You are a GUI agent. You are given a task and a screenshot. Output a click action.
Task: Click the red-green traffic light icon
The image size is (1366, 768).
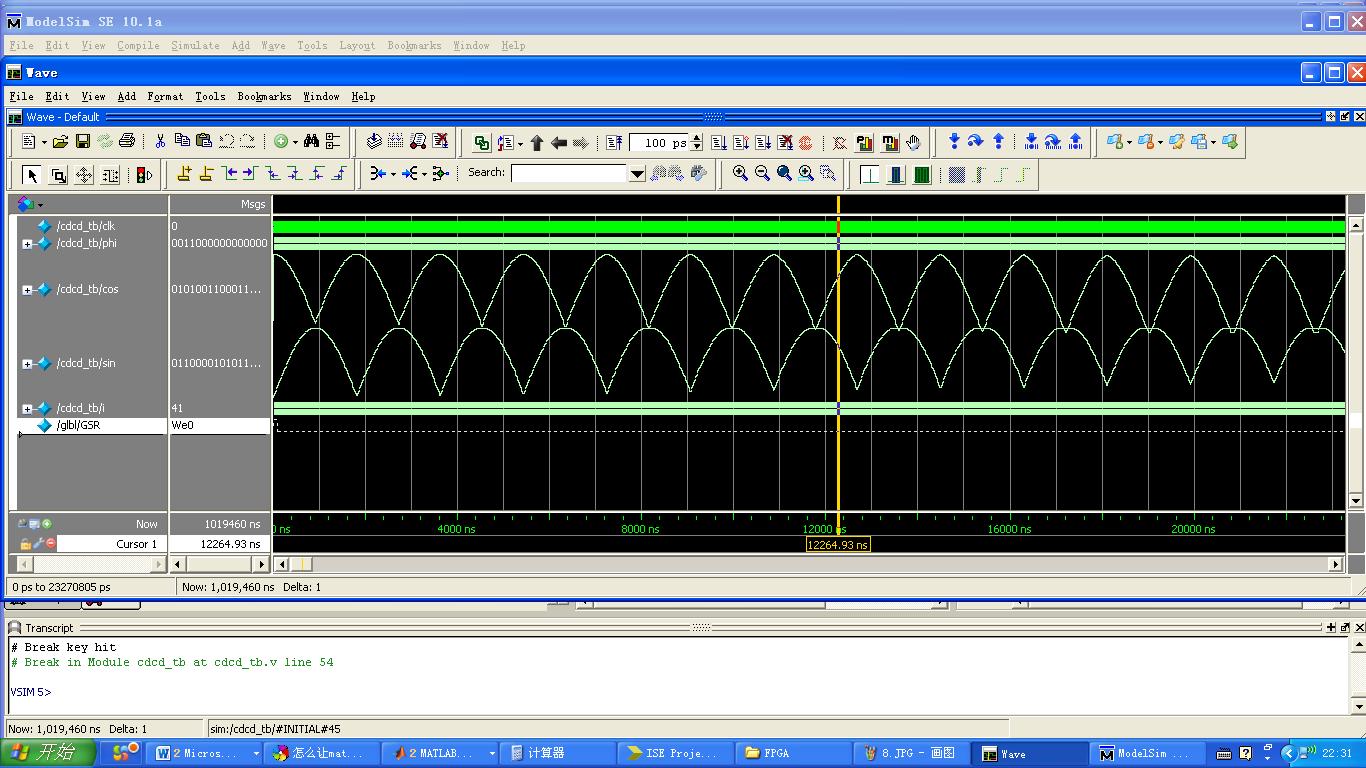coord(143,175)
